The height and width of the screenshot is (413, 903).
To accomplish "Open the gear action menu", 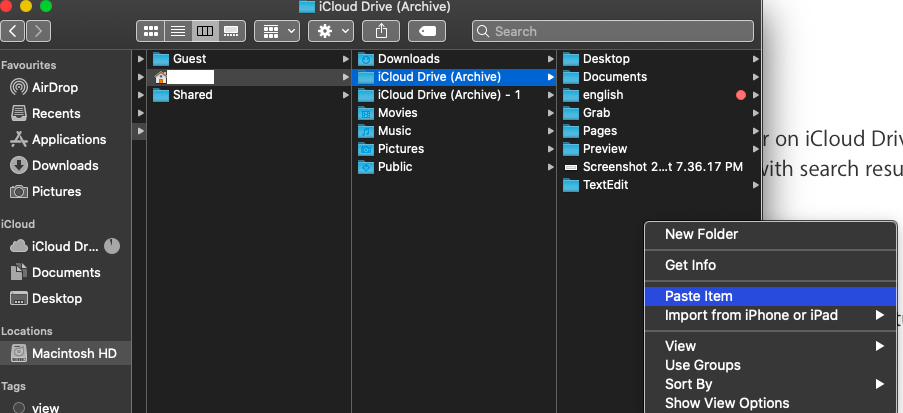I will 331,31.
